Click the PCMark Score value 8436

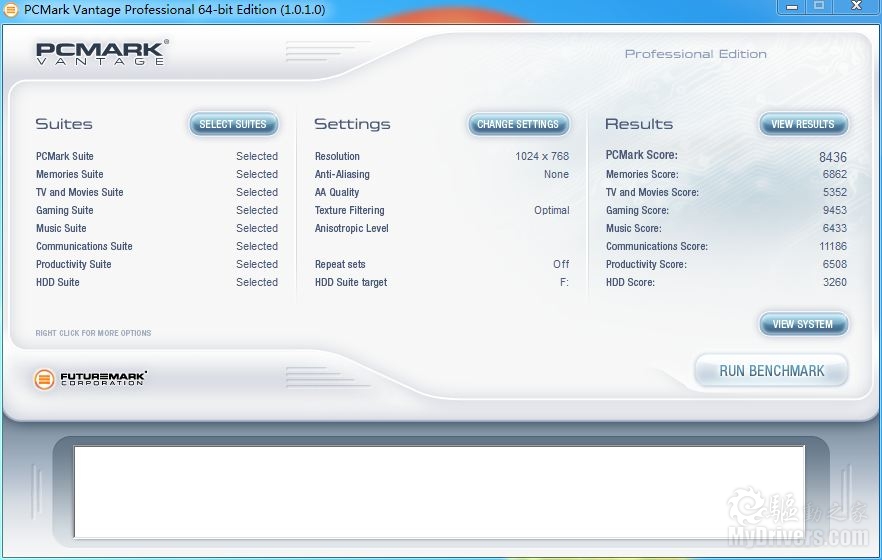(x=832, y=157)
